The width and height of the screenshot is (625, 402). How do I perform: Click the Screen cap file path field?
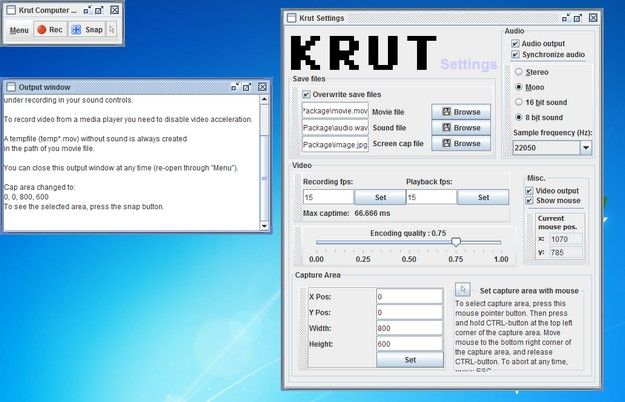tap(335, 145)
